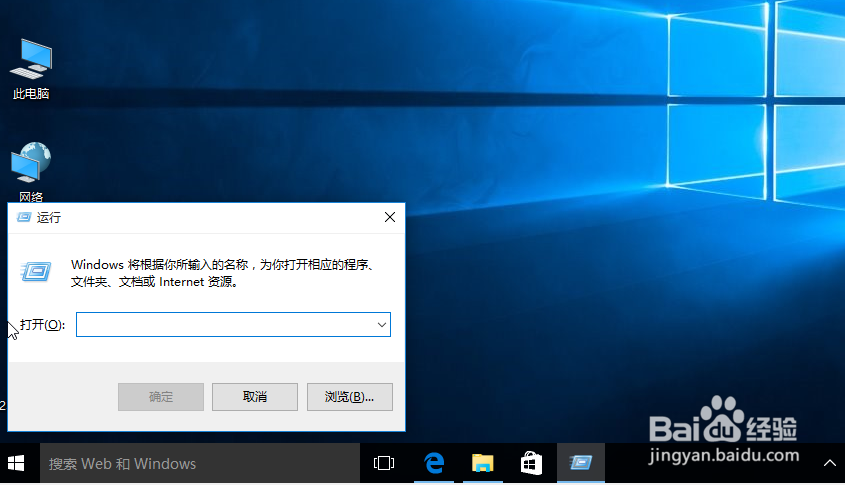
Task: Click the 确定 button
Action: tap(161, 397)
